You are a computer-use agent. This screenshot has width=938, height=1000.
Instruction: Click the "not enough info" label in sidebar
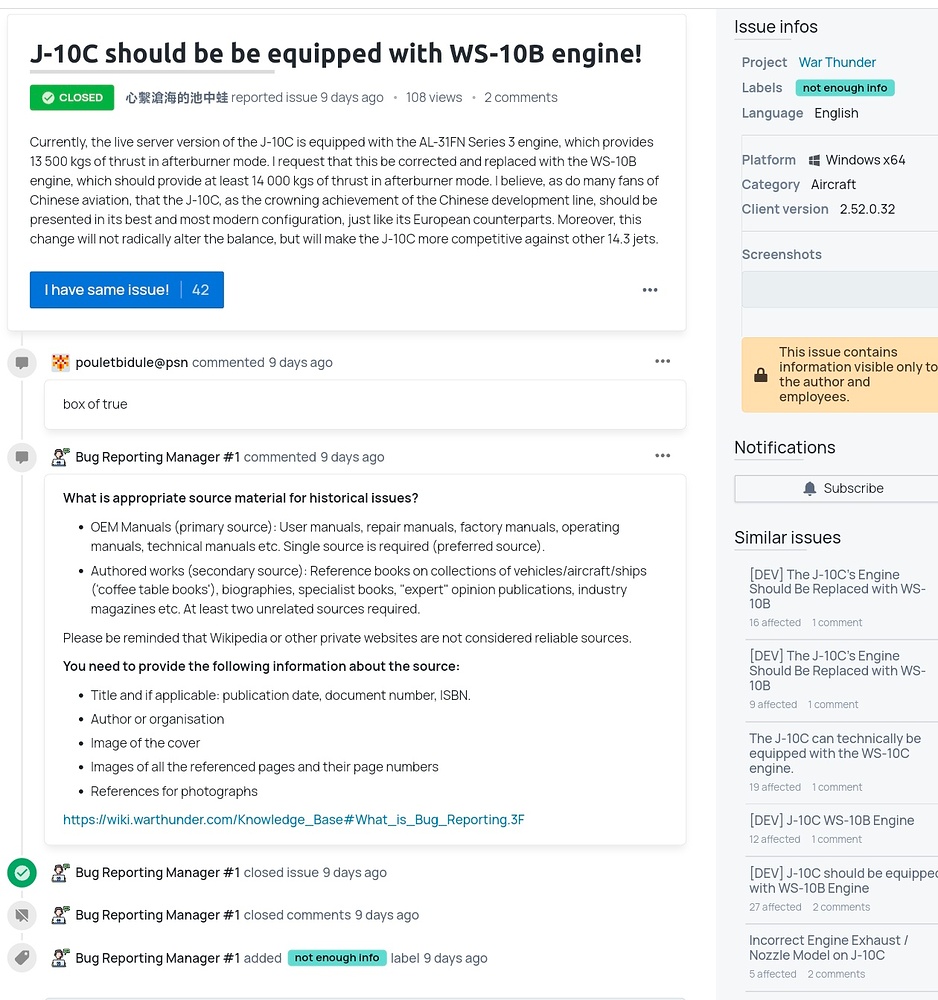coord(845,88)
